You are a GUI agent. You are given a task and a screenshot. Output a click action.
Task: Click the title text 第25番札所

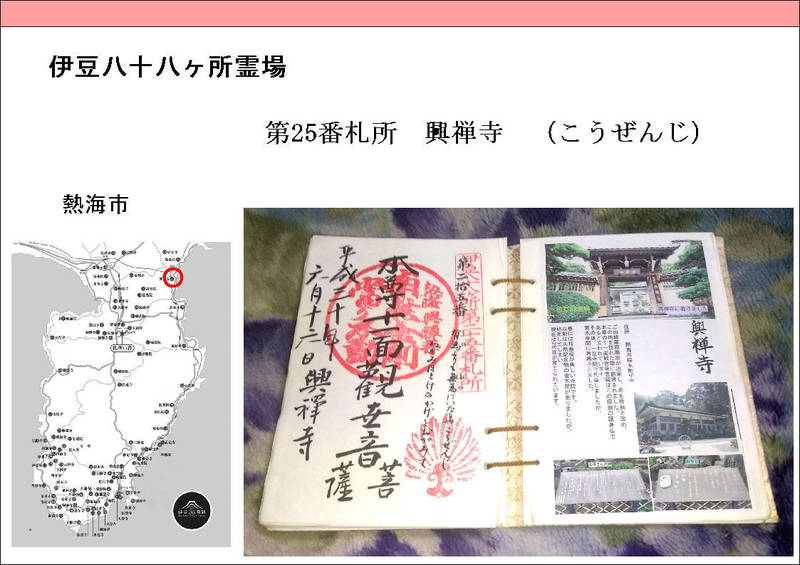pyautogui.click(x=331, y=133)
